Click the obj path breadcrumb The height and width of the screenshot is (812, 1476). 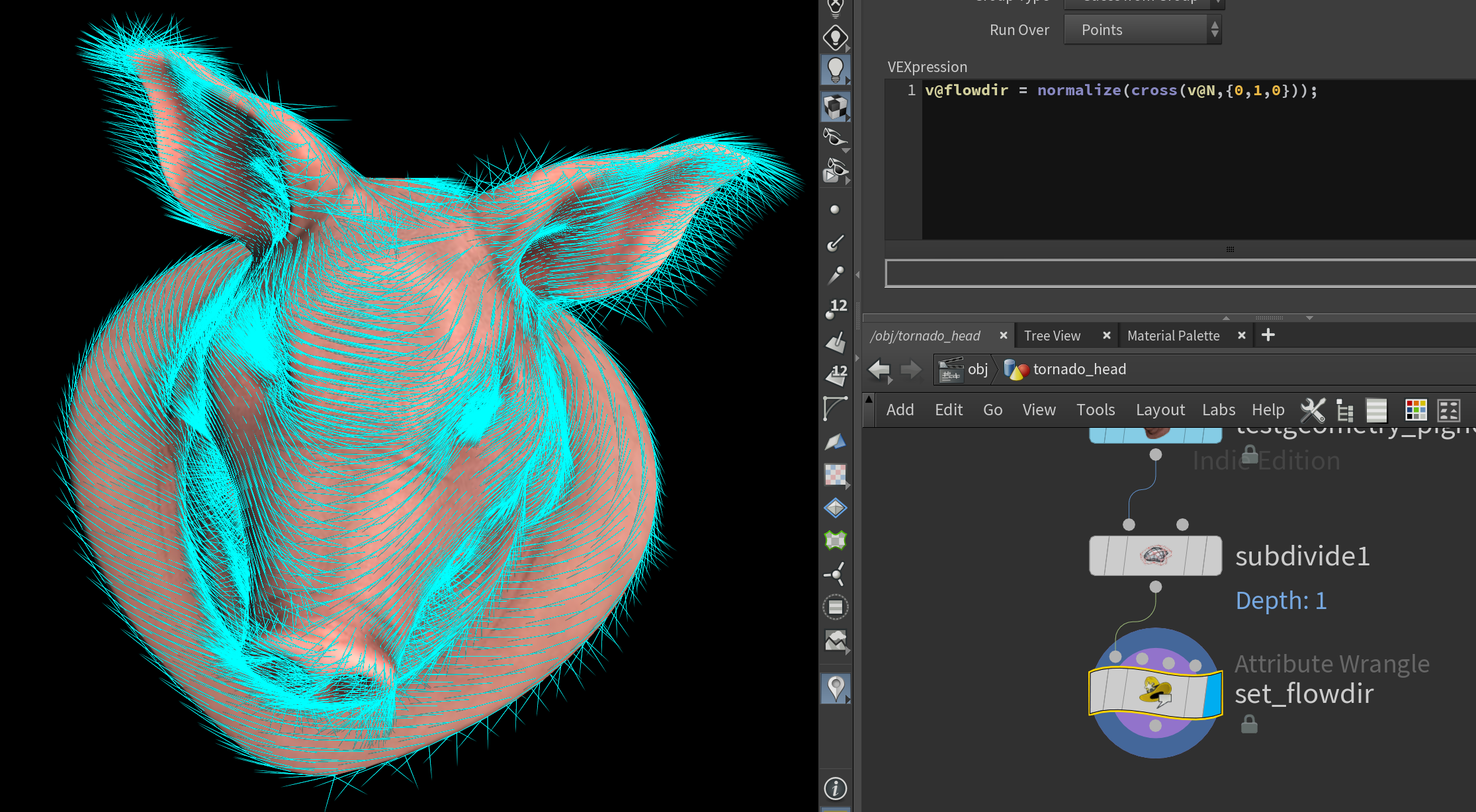(x=977, y=370)
